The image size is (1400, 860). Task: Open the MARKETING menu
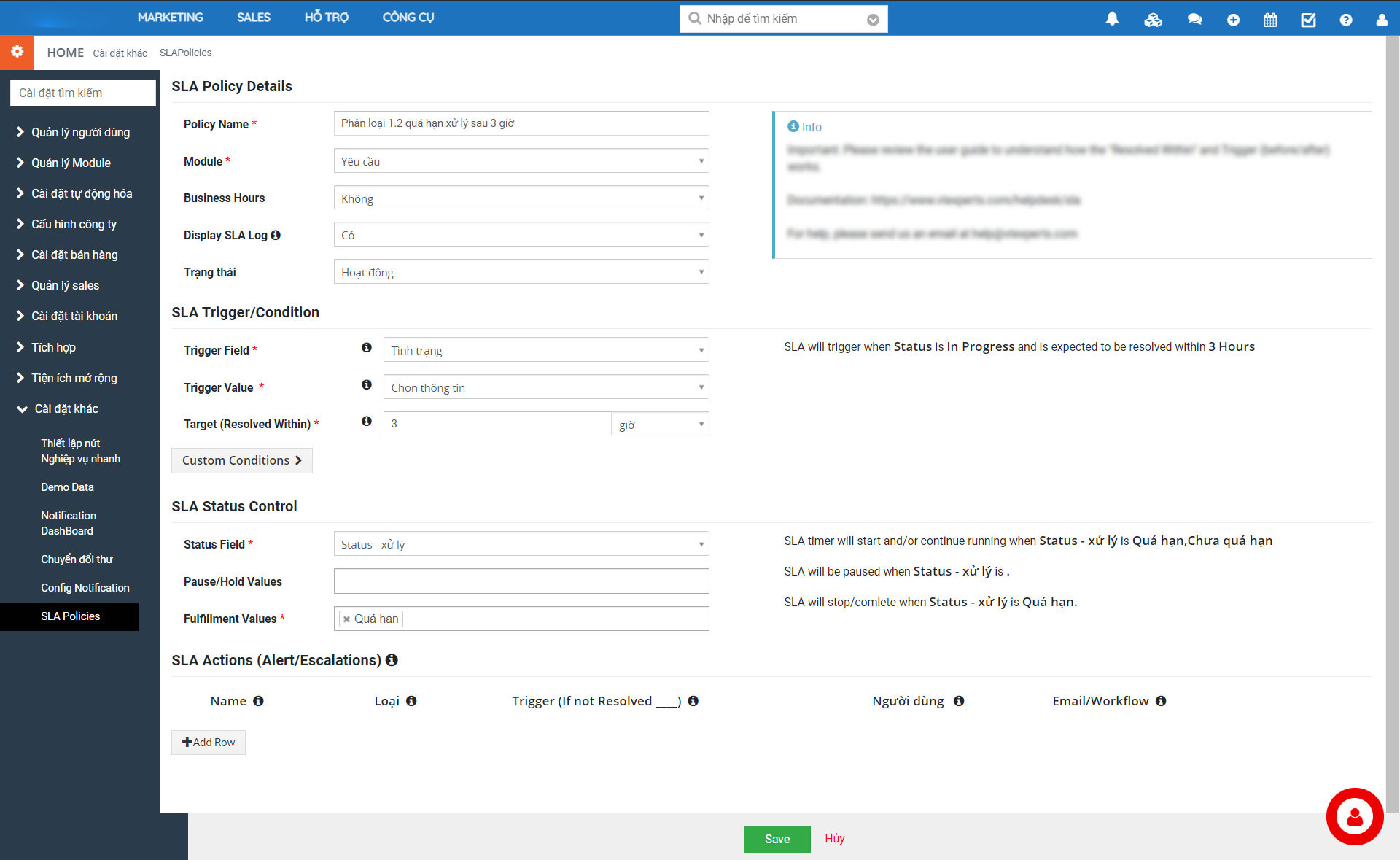tap(171, 18)
